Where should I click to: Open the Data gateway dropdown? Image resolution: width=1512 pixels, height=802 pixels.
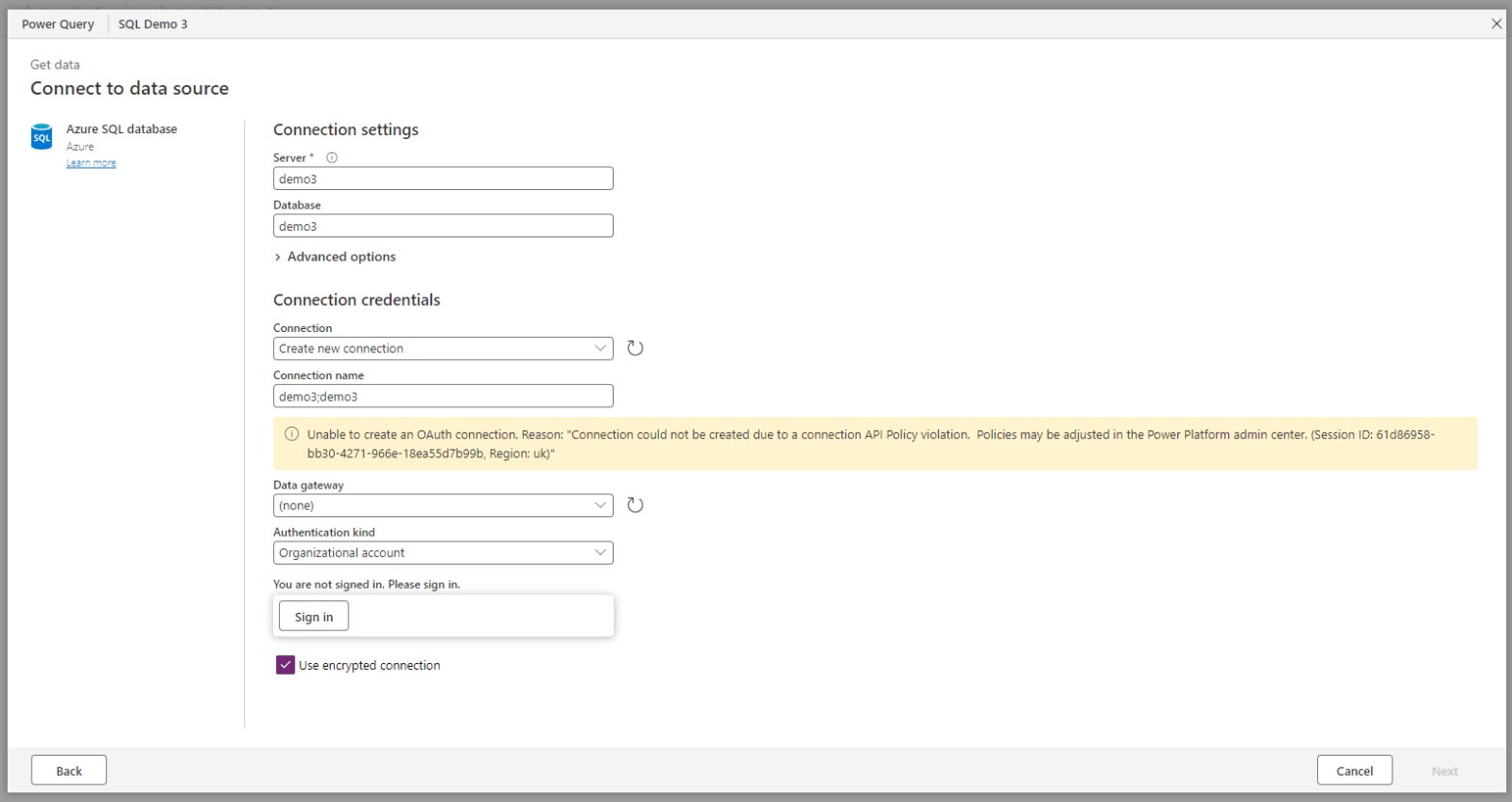(443, 506)
